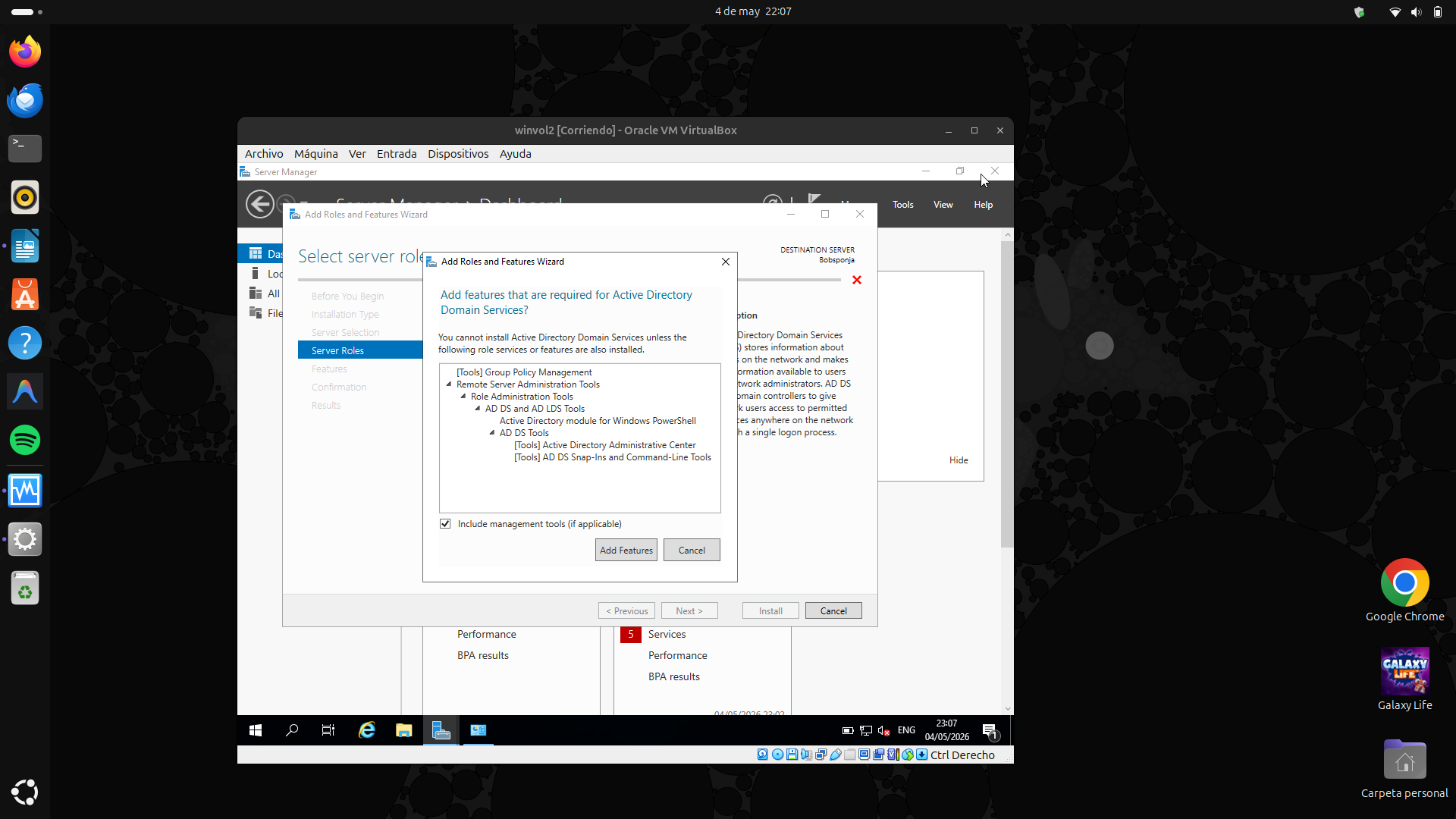Launch Internet Explorer from Windows taskbar
Viewport: 1456px width, 819px height.
367,730
